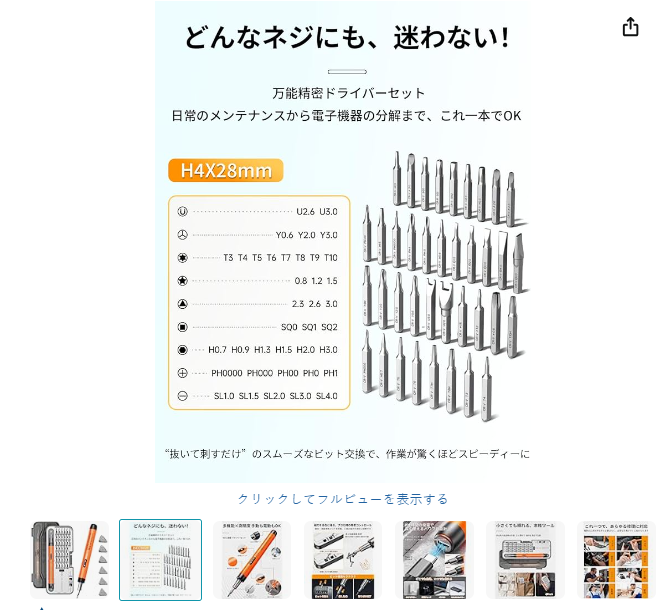Viewport: 659px width, 610px height.
Task: Click the PH0000 to PH1 Phillips row
Action: coord(258,373)
